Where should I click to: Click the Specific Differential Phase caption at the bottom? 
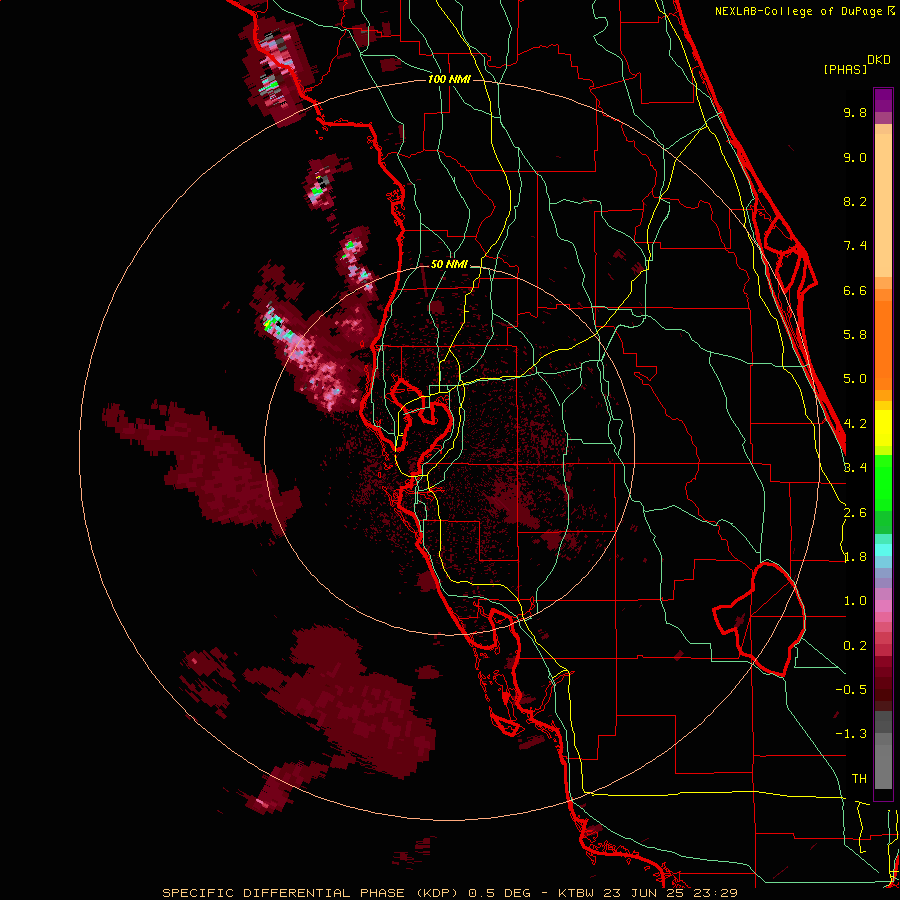(450, 893)
